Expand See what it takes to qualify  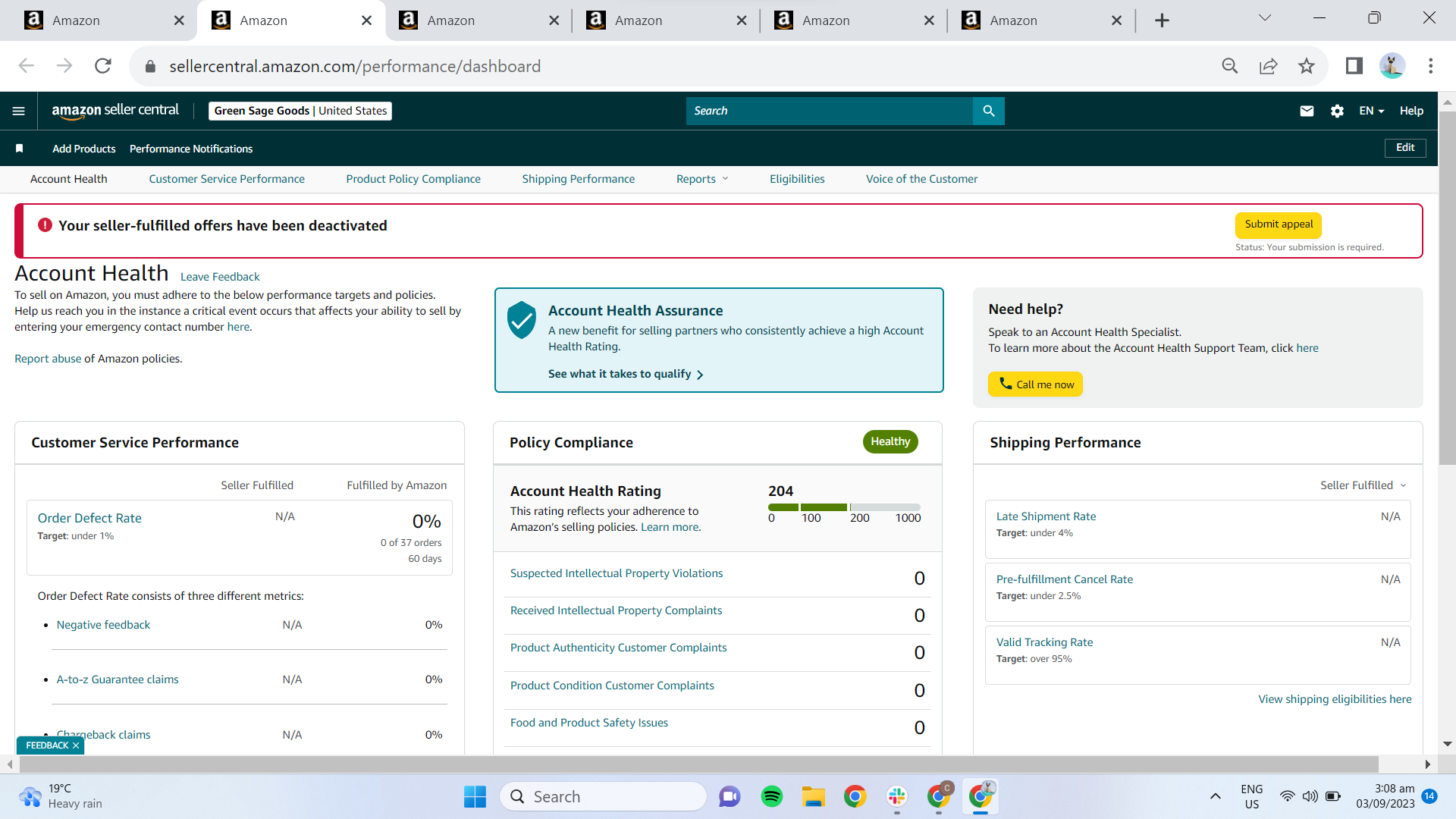point(626,374)
